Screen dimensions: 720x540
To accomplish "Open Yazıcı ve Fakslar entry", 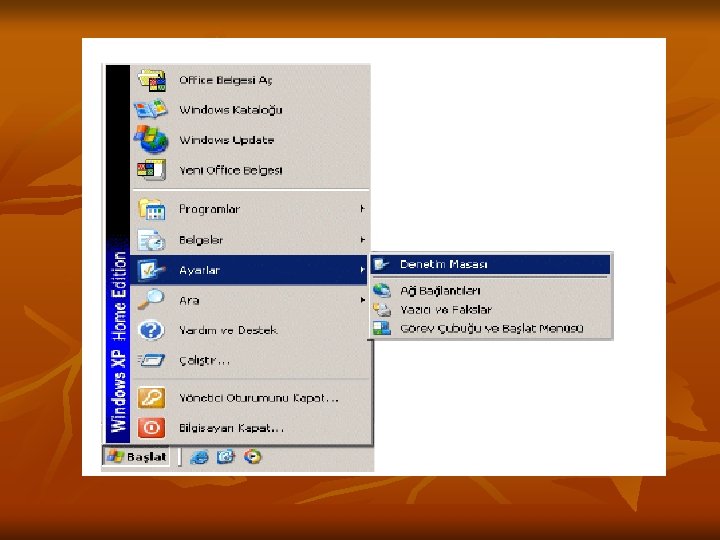I will [x=491, y=309].
